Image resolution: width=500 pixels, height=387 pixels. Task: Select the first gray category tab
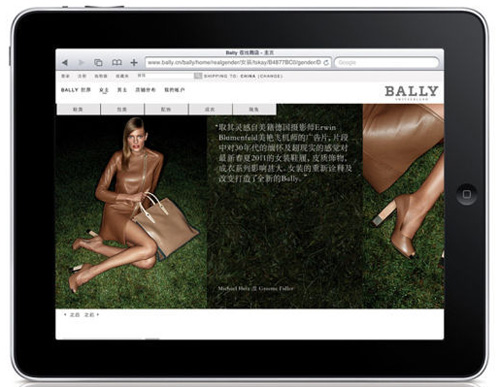[78, 109]
